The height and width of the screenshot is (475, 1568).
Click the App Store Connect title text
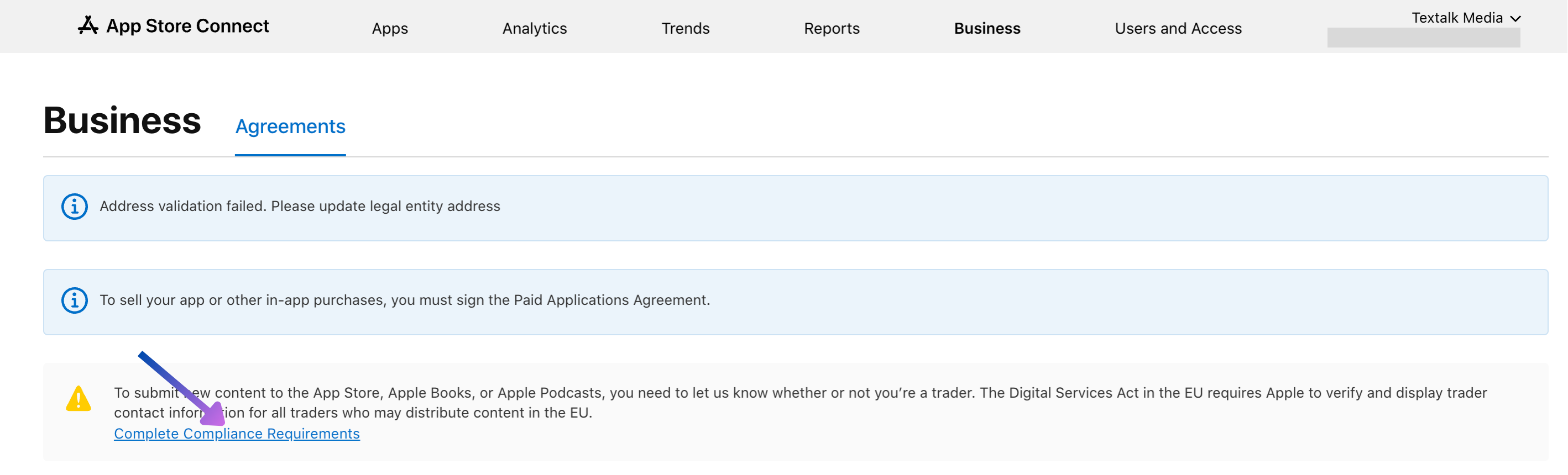(187, 26)
